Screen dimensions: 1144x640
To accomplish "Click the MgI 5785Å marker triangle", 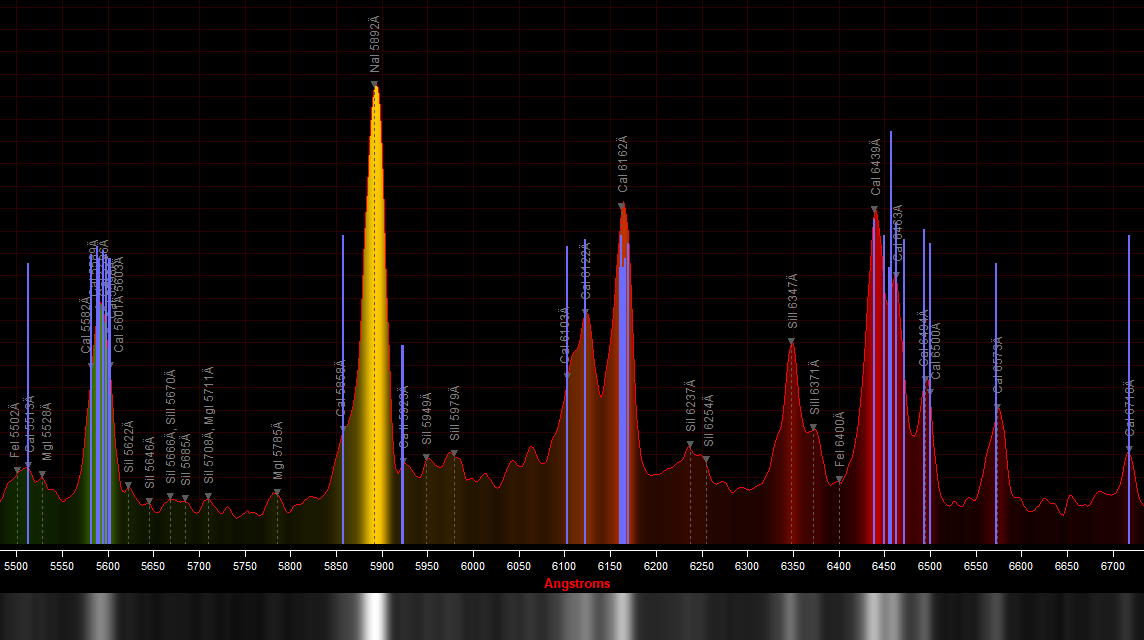I will (x=277, y=492).
